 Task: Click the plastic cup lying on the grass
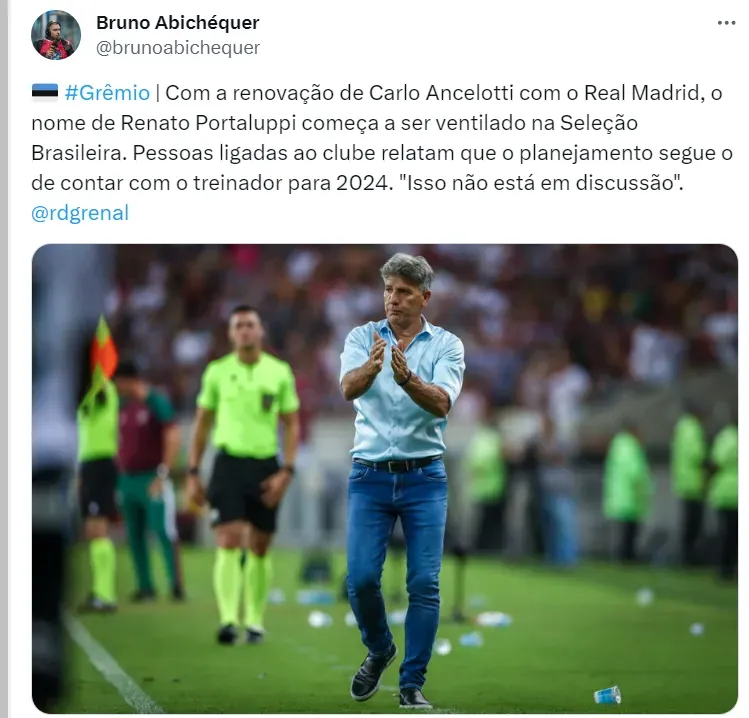click(607, 695)
